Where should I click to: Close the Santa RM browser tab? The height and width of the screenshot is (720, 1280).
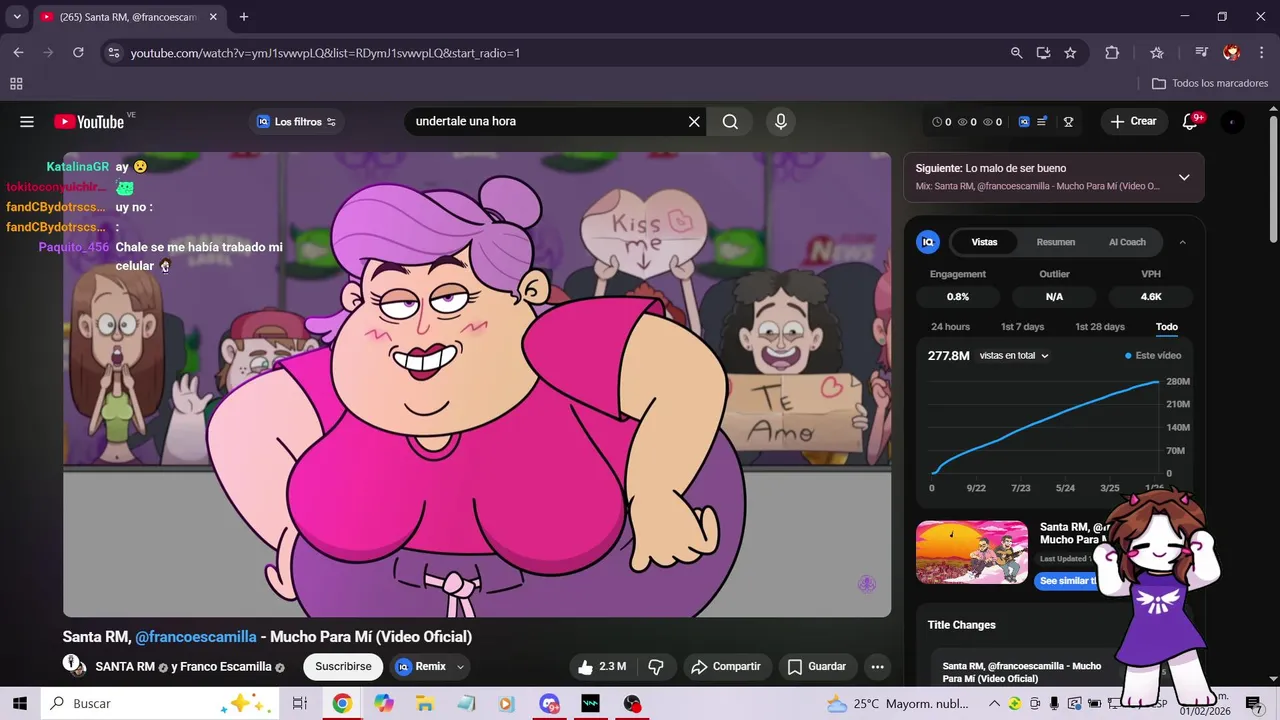coord(213,17)
